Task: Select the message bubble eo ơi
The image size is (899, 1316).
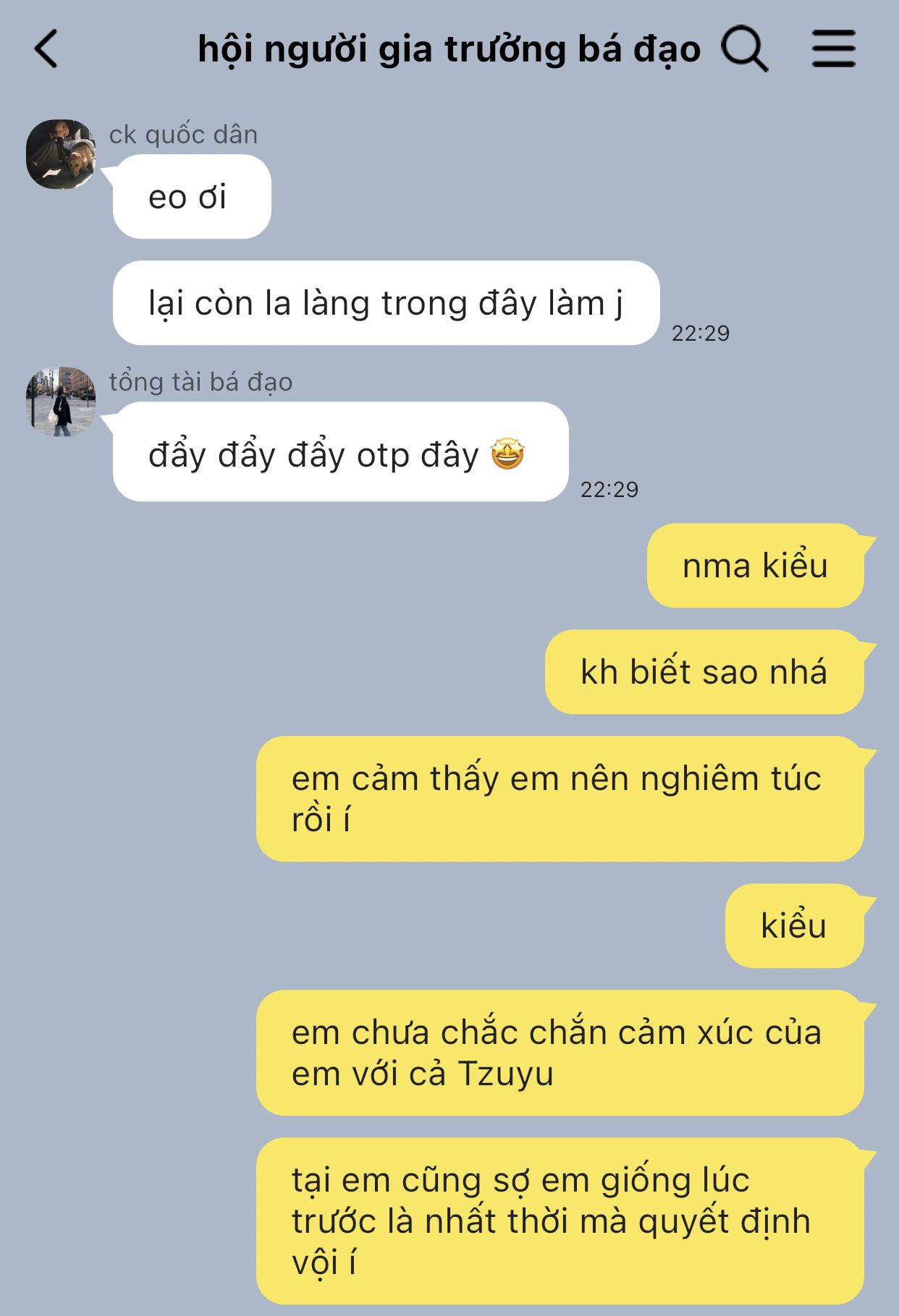Action: [x=192, y=197]
